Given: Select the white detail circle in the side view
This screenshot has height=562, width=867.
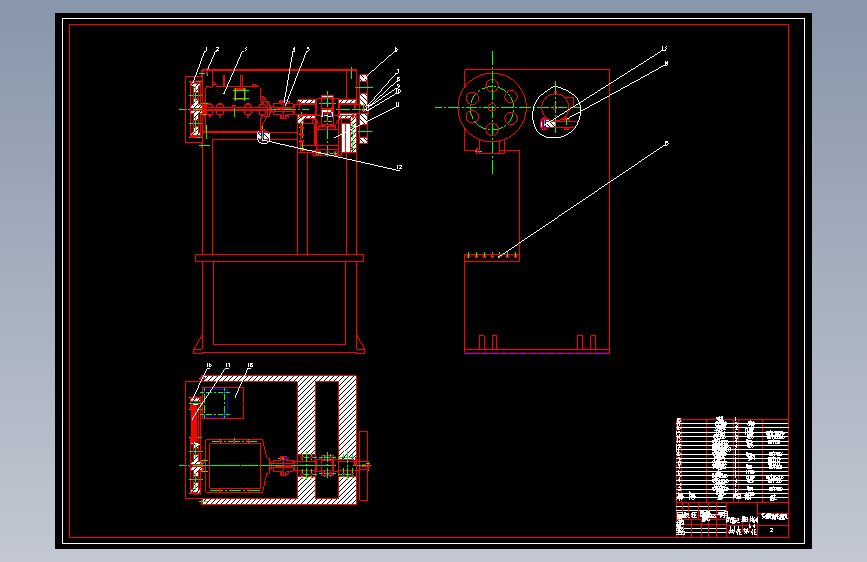Looking at the screenshot, I should tap(556, 114).
